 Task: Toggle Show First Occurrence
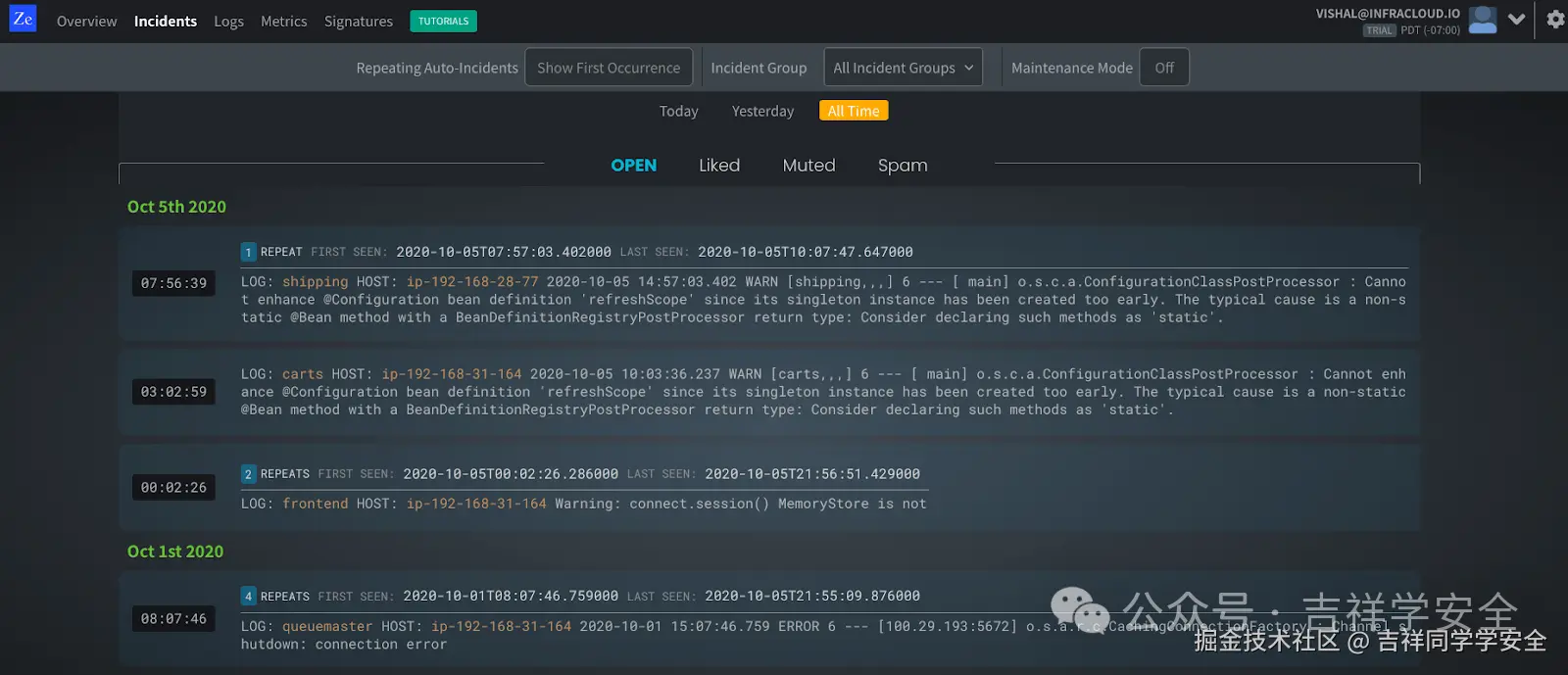(609, 68)
